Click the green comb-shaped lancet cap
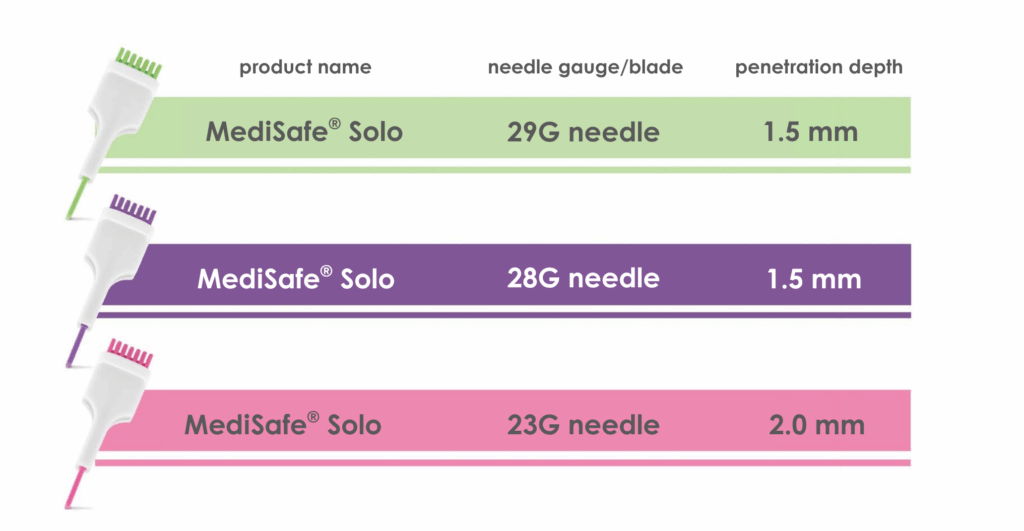The image size is (1024, 531). pyautogui.click(x=137, y=61)
